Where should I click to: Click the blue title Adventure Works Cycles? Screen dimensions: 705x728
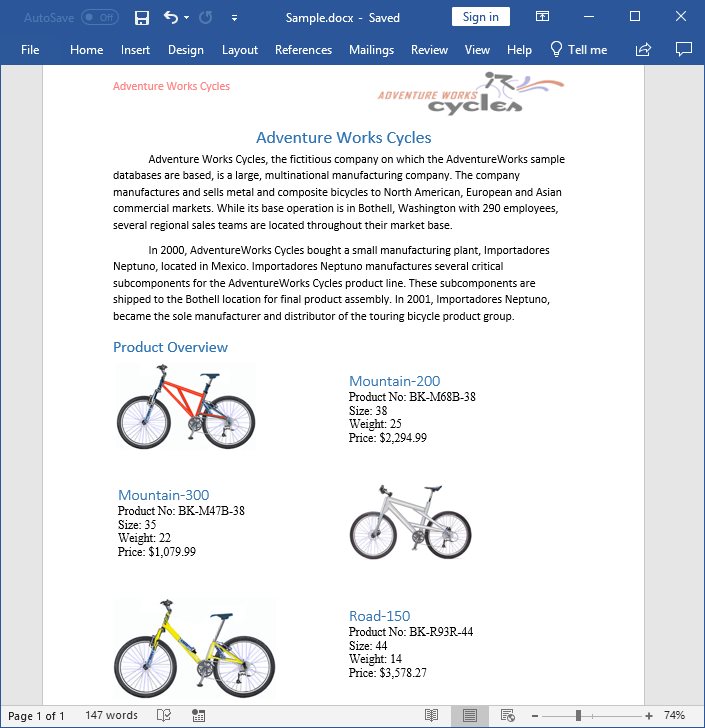pyautogui.click(x=344, y=137)
